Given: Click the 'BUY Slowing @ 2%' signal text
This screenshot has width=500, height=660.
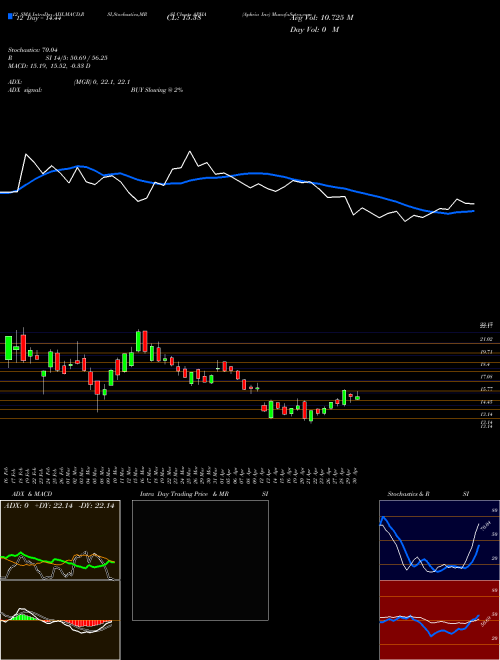Looking at the screenshot, I should point(157,90).
